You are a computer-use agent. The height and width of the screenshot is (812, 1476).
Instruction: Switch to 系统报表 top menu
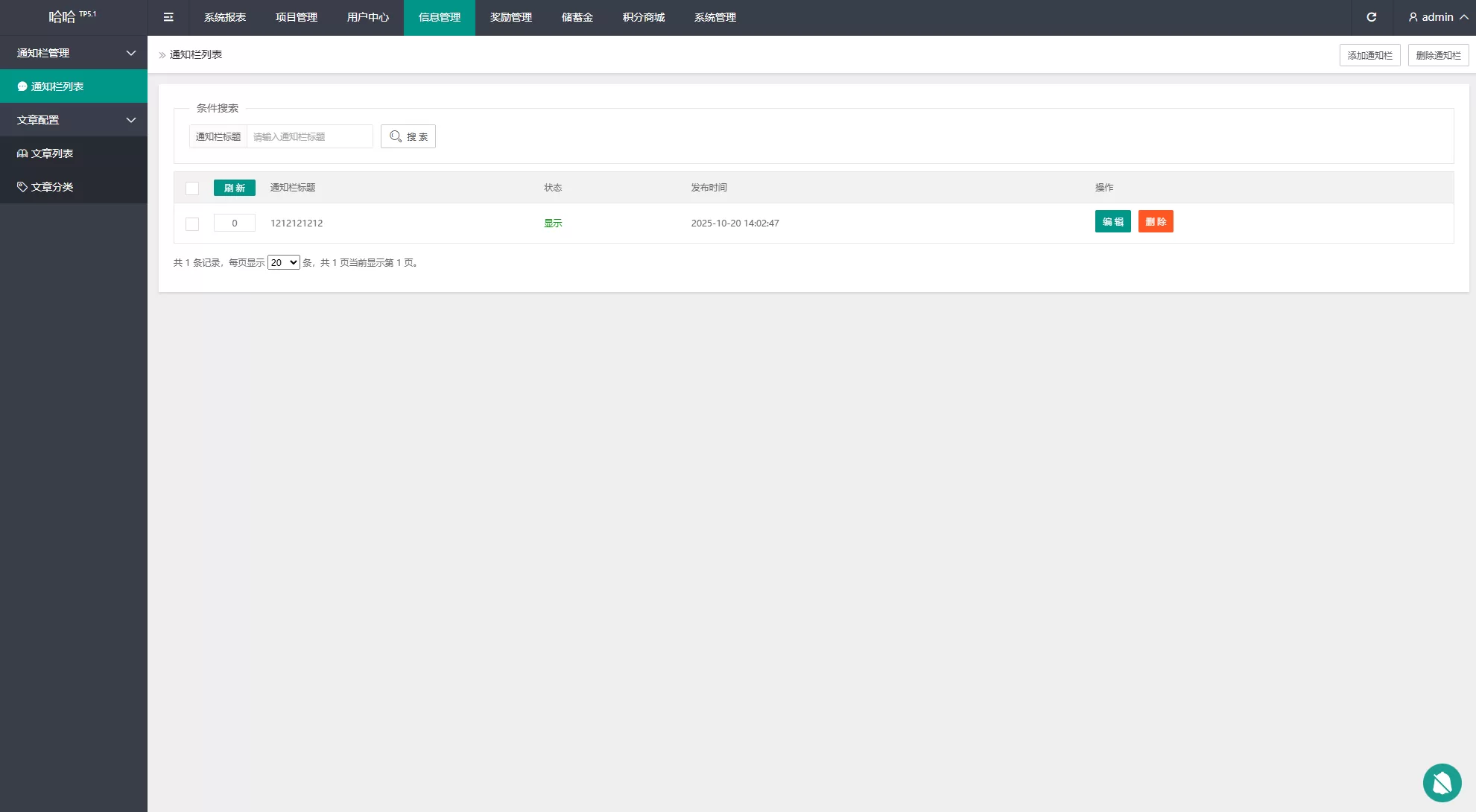coord(225,17)
